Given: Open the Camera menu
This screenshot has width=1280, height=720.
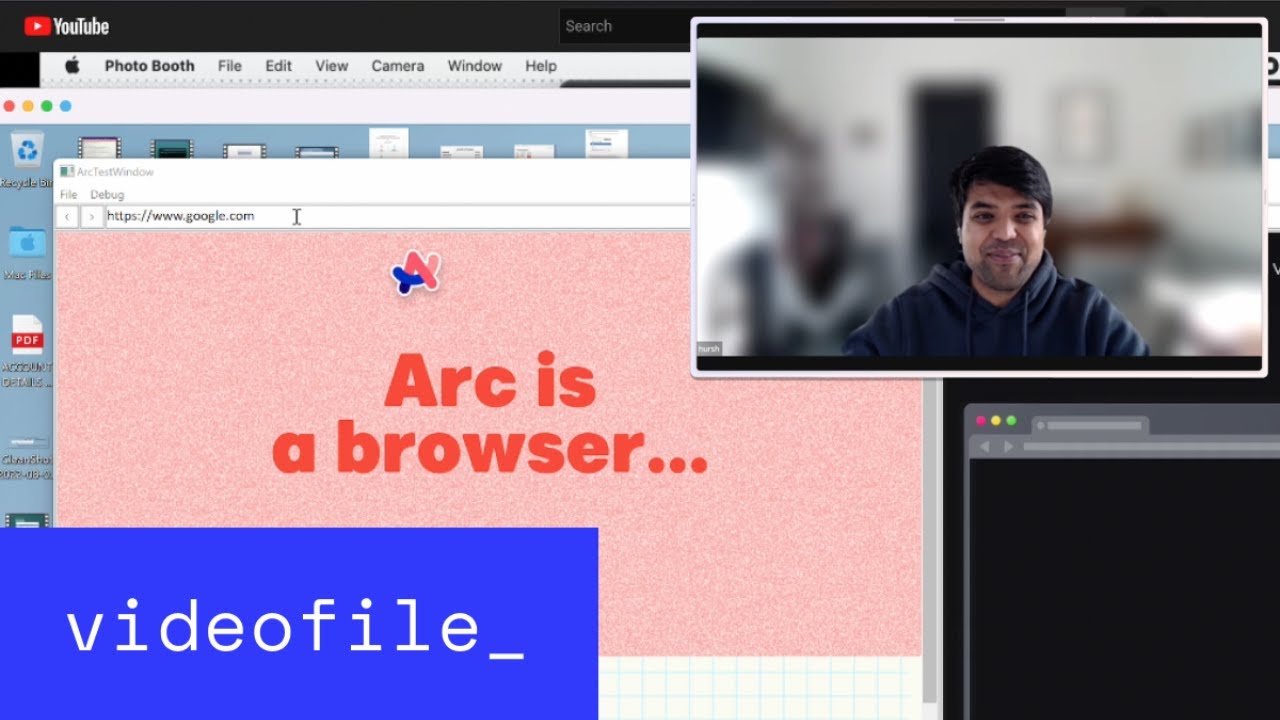Looking at the screenshot, I should [398, 66].
